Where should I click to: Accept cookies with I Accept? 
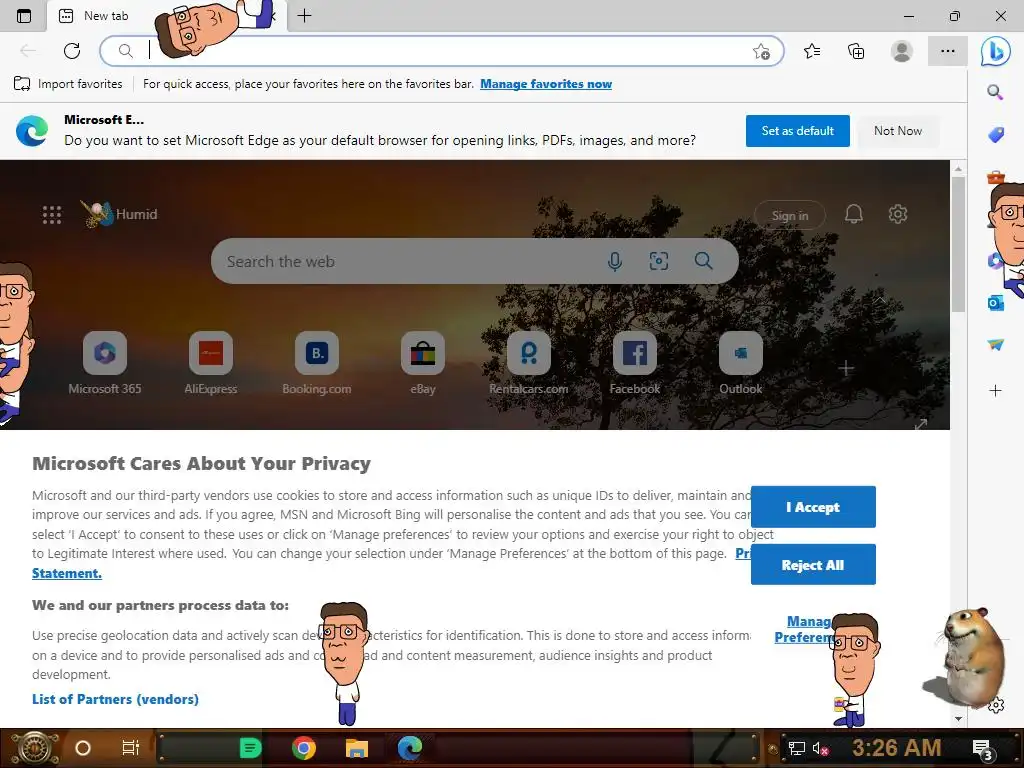813,507
